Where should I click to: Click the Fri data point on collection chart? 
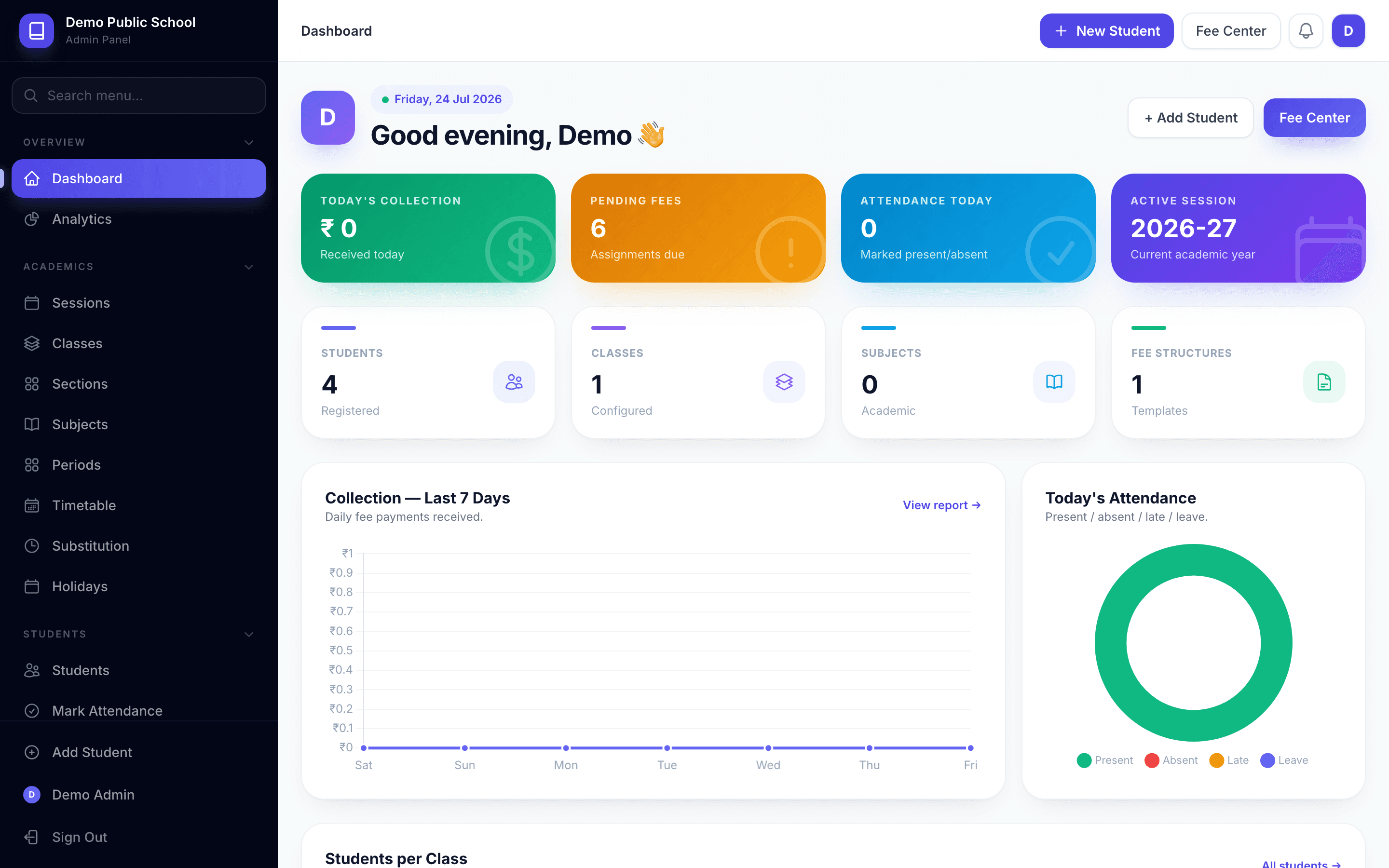tap(970, 748)
